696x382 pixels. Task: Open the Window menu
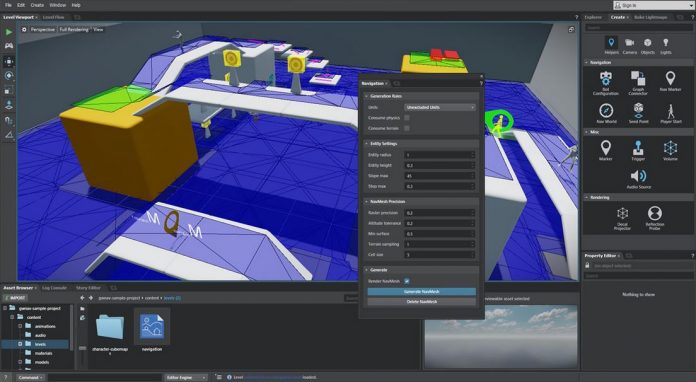(57, 5)
